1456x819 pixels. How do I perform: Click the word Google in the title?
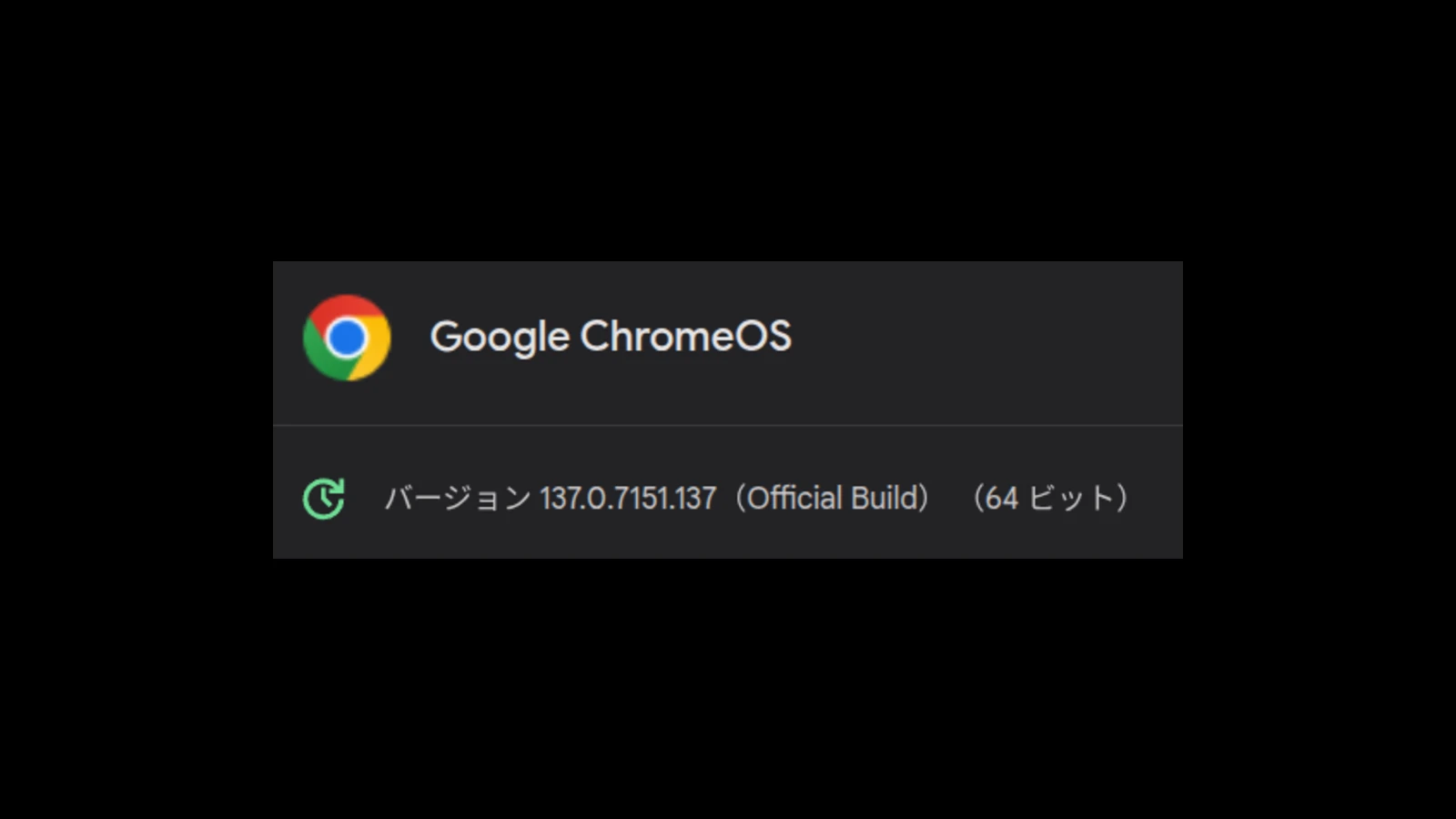click(x=500, y=338)
